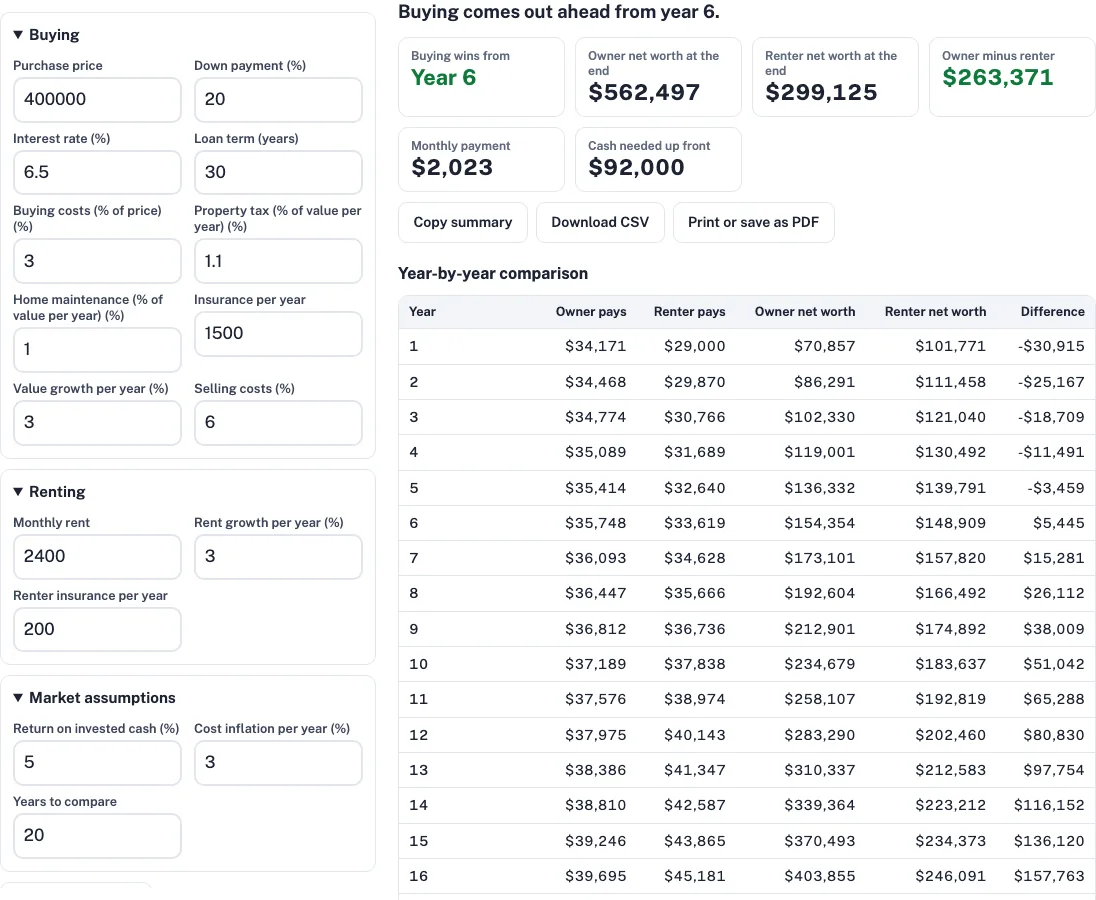Image resolution: width=1096 pixels, height=900 pixels.
Task: Click the $35,666 renter pays cell
Action: tap(695, 593)
